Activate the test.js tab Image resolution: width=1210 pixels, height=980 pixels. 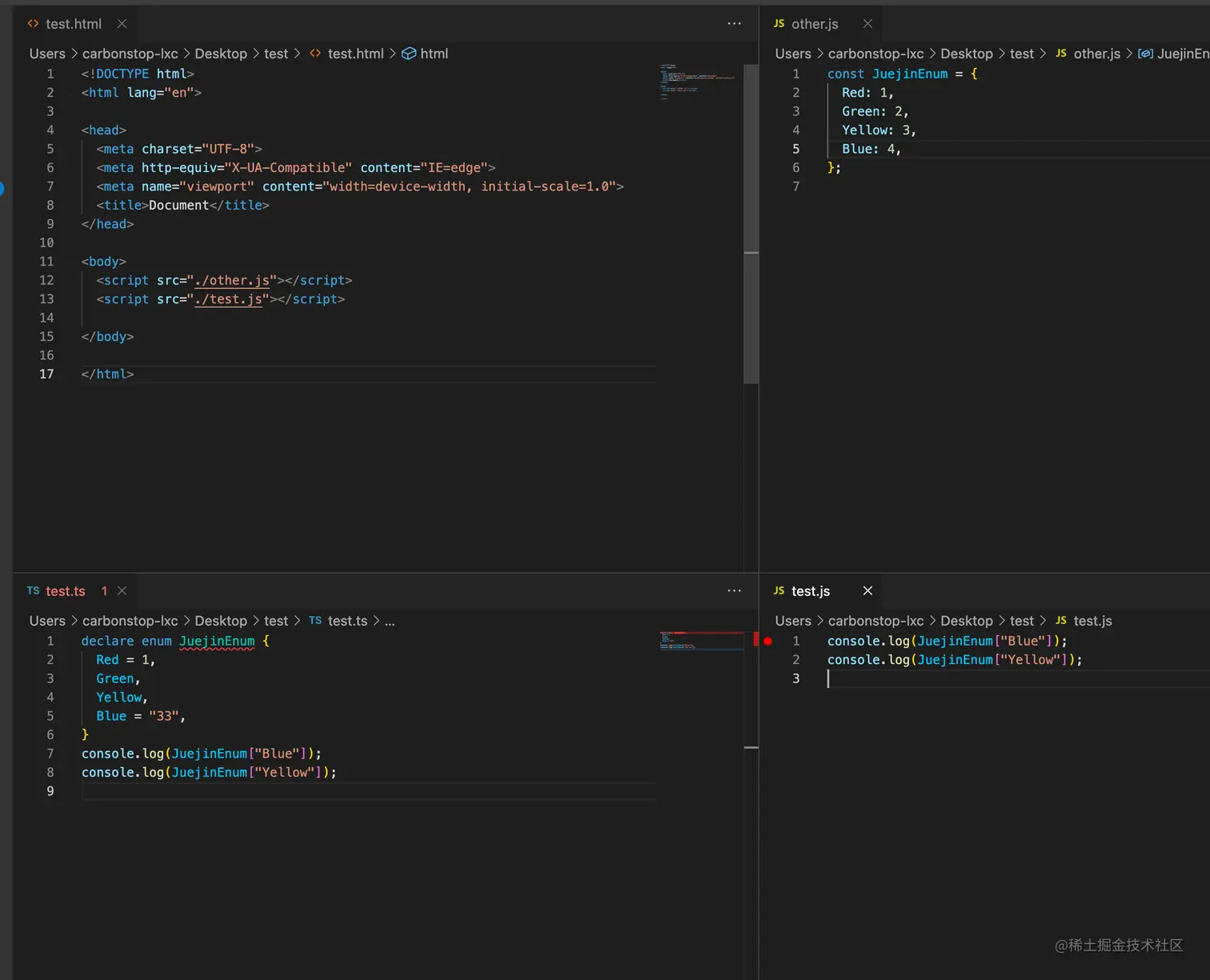810,591
